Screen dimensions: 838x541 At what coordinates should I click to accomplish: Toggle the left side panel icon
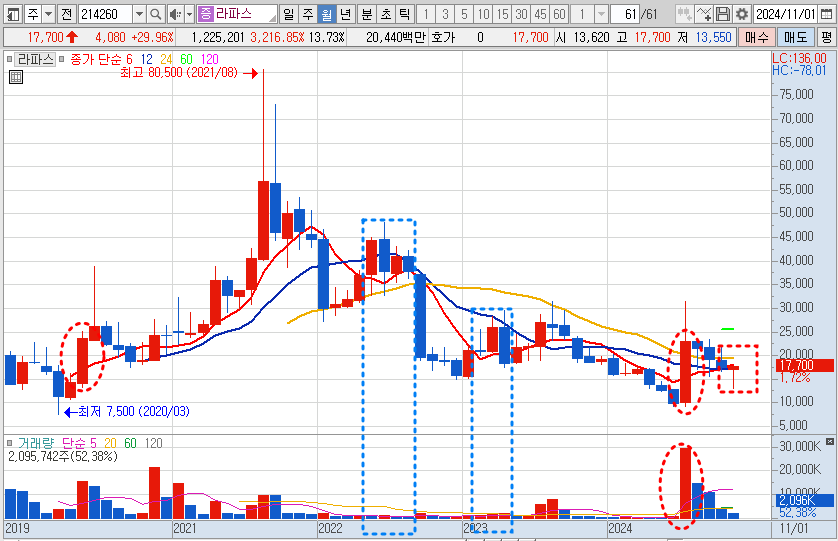[13, 14]
